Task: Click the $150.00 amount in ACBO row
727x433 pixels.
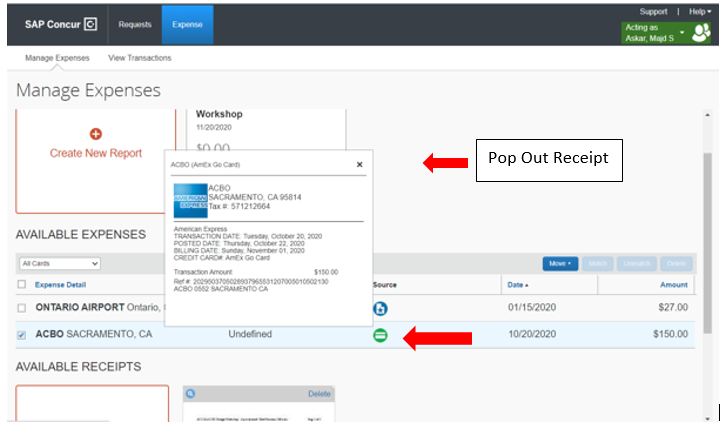Action: pos(670,334)
